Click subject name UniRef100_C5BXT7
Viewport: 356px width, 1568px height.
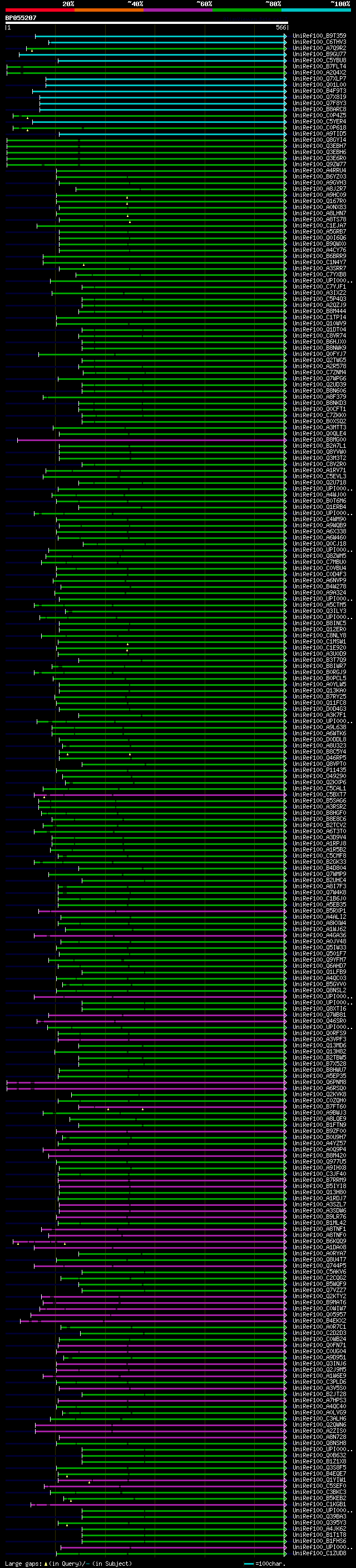tap(319, 794)
